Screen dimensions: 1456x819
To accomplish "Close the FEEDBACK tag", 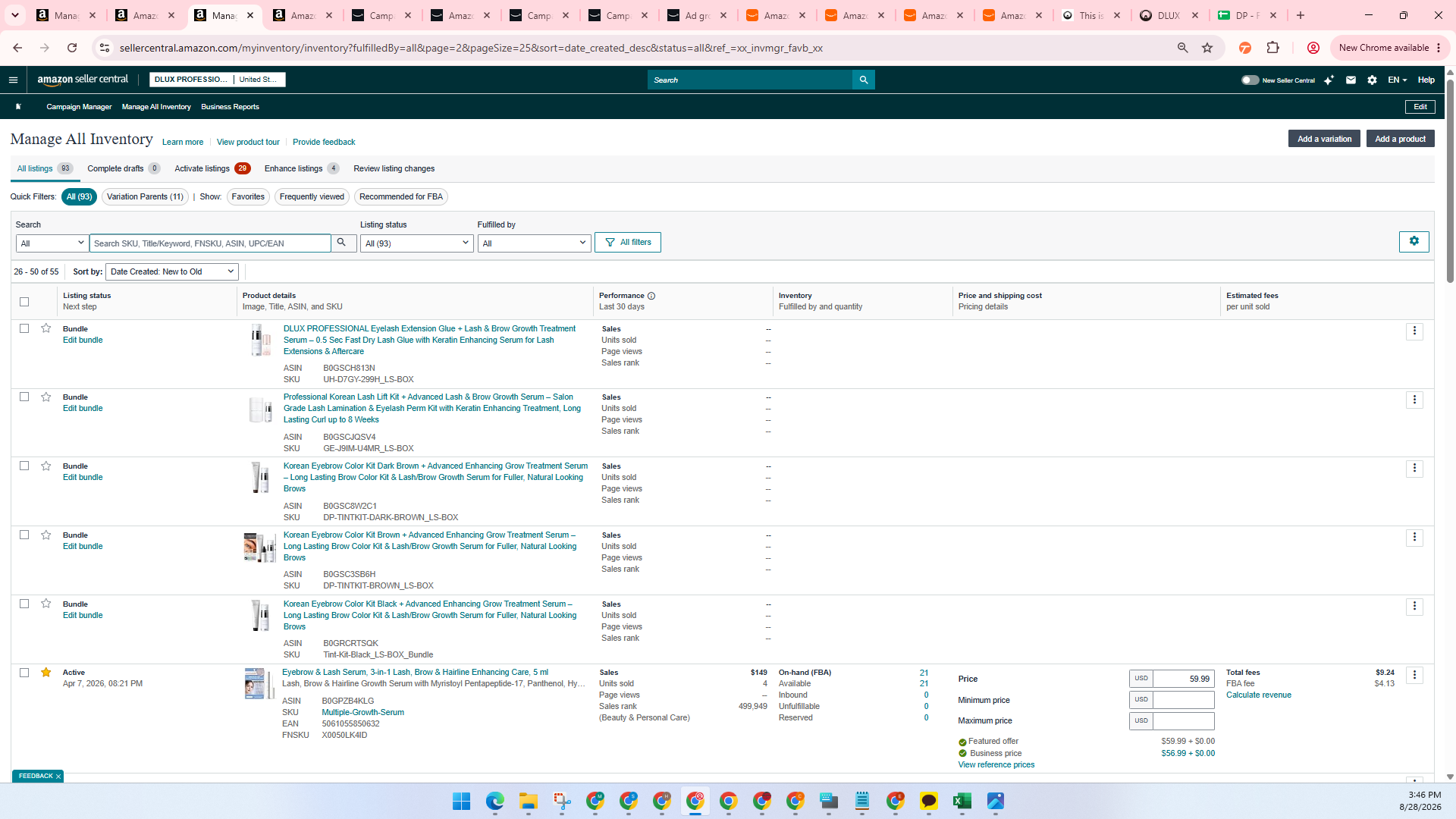I will tap(58, 777).
